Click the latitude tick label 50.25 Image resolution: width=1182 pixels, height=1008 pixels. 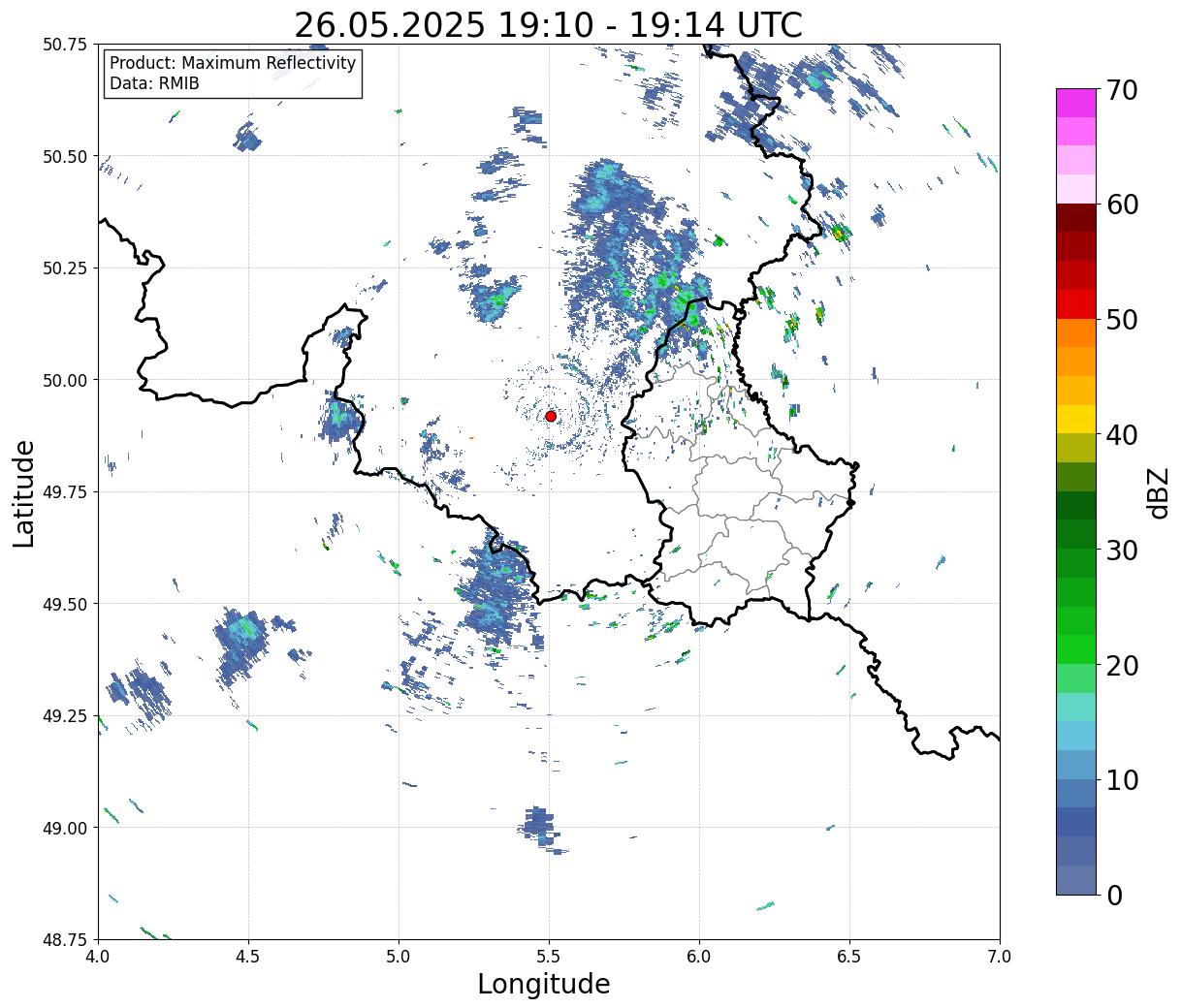[65, 268]
